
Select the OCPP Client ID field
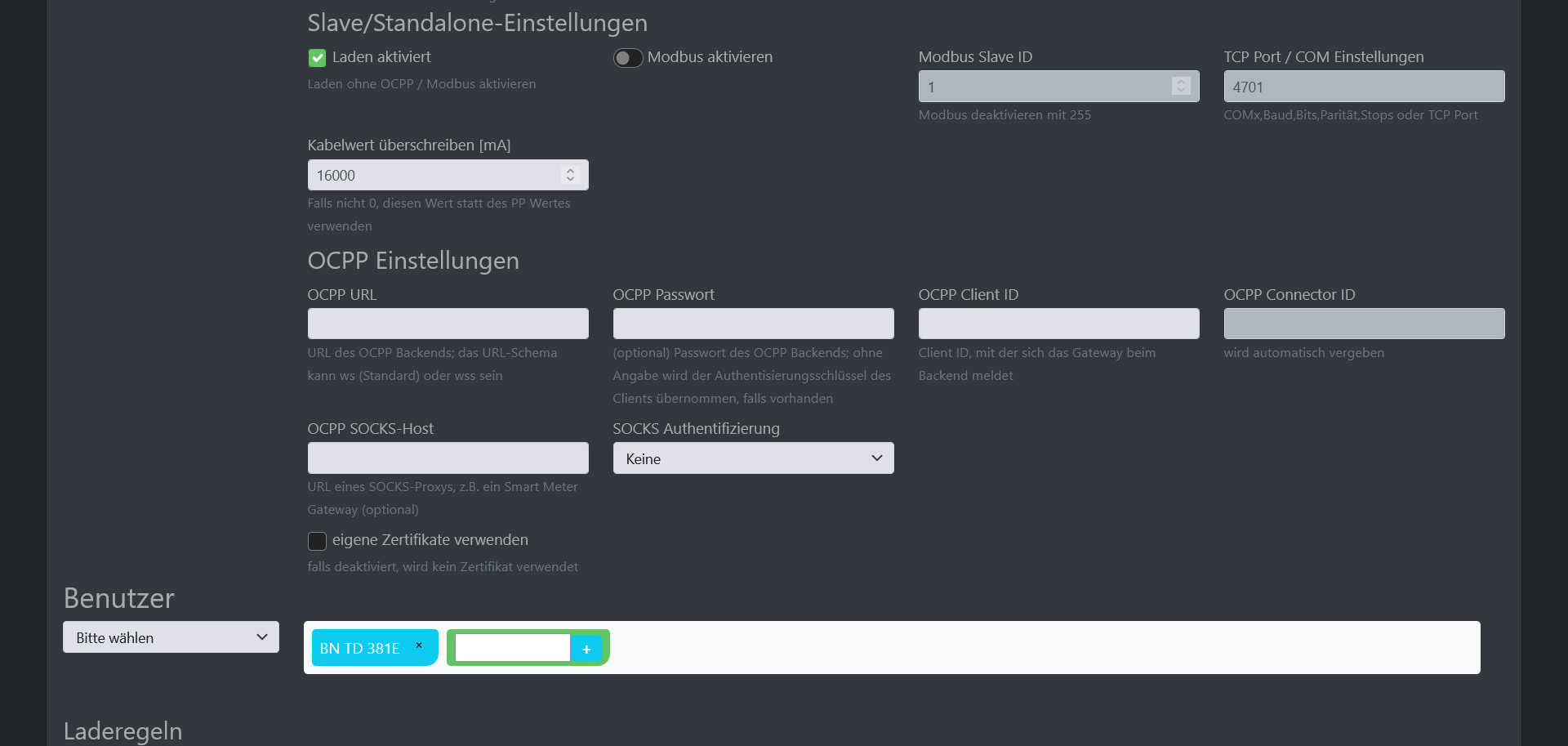click(1058, 324)
